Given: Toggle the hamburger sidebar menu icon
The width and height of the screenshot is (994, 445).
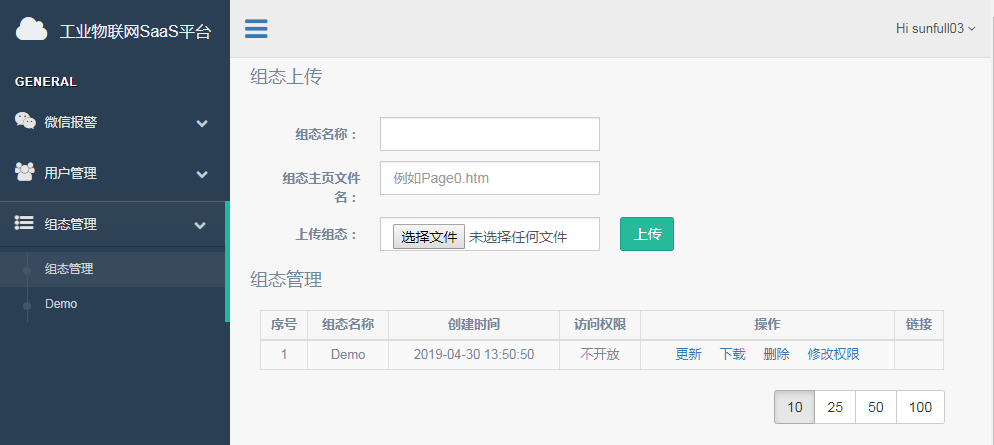Looking at the screenshot, I should click(x=256, y=29).
